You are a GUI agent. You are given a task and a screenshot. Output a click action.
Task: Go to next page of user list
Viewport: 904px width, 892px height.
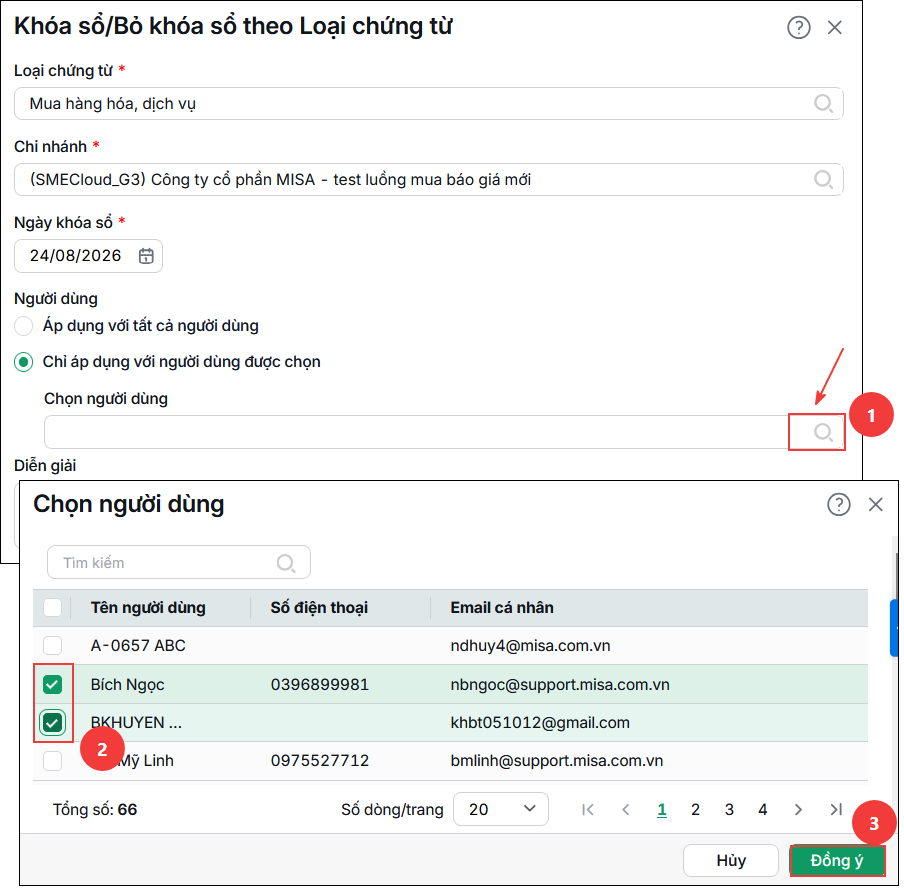click(798, 810)
